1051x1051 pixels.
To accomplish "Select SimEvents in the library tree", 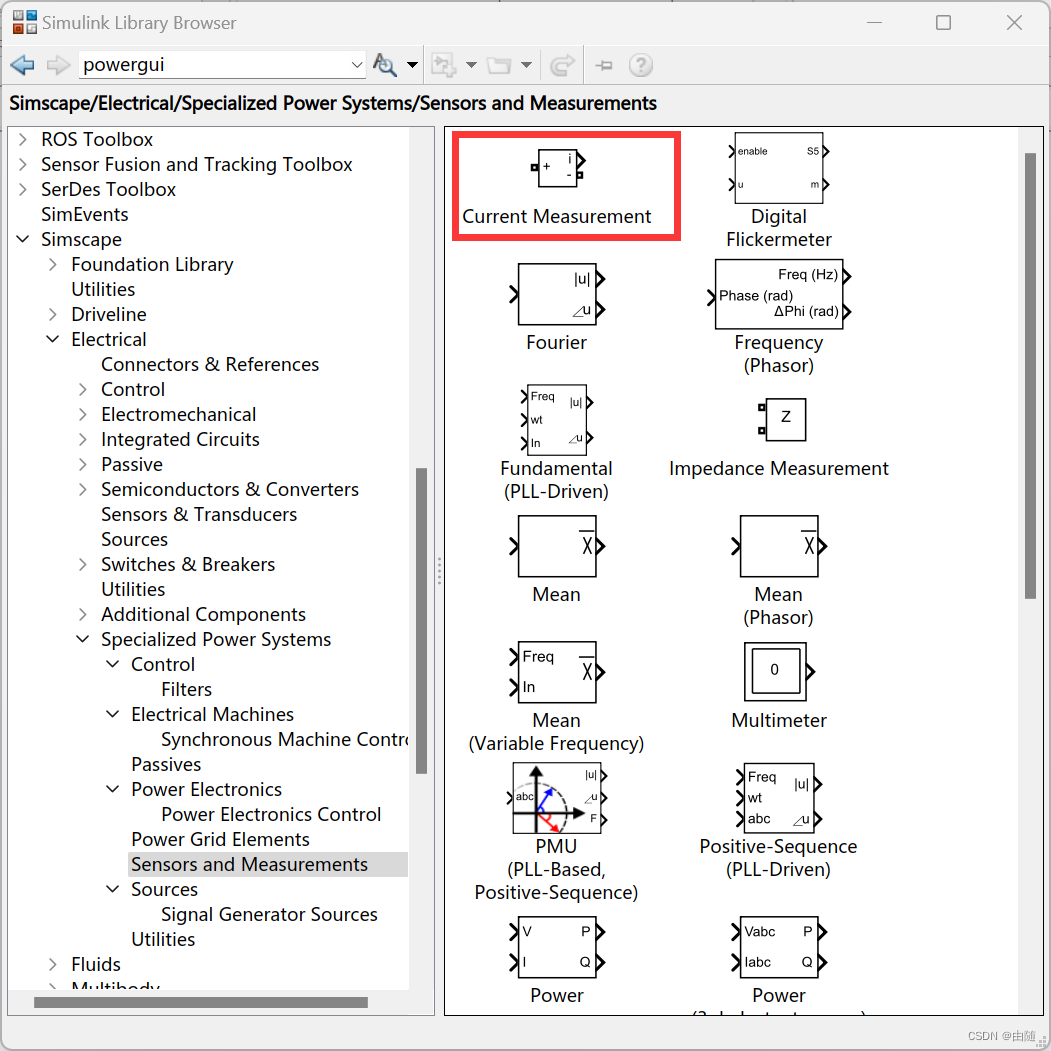I will pos(84,214).
